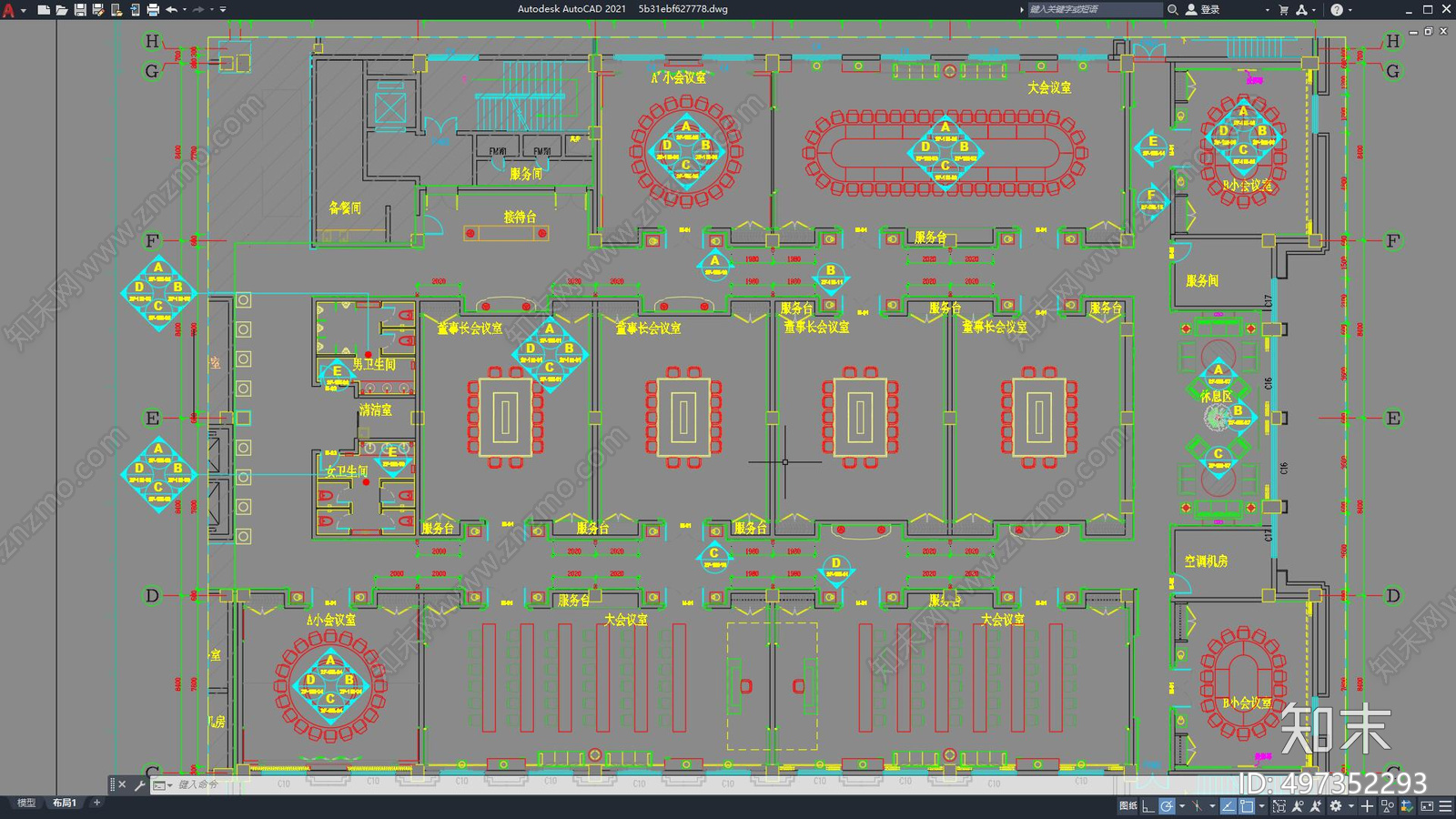1456x819 pixels.
Task: Expand the help menu dropdown arrow
Action: [x=1350, y=10]
